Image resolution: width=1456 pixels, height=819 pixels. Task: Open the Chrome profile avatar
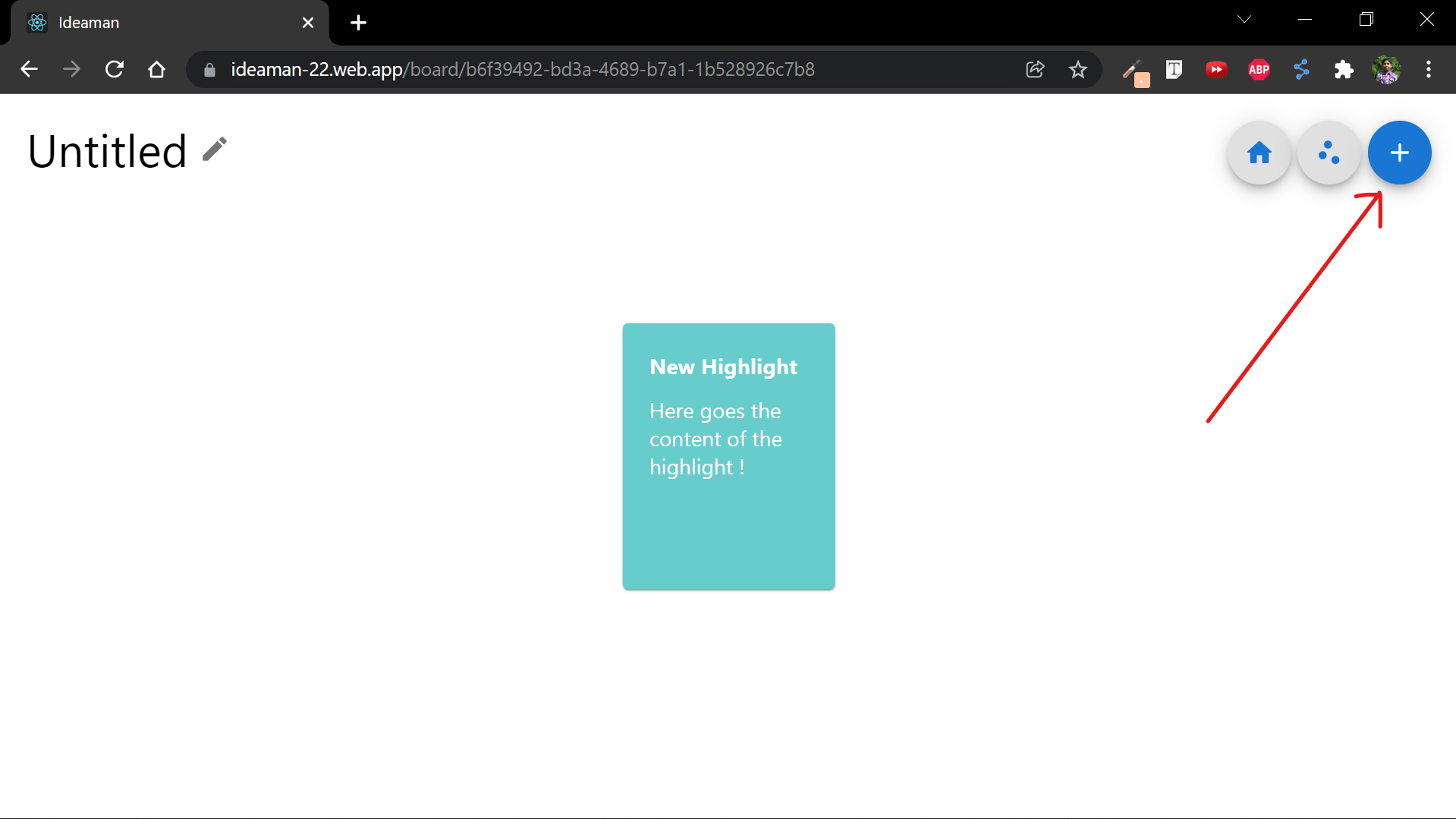click(x=1386, y=69)
